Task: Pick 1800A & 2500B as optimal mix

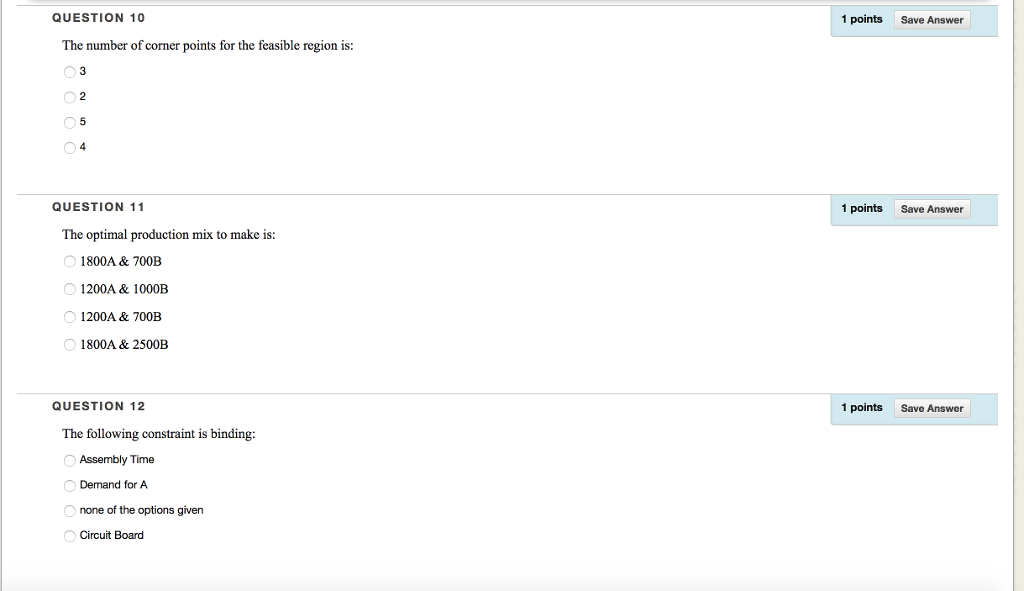Action: coord(69,345)
